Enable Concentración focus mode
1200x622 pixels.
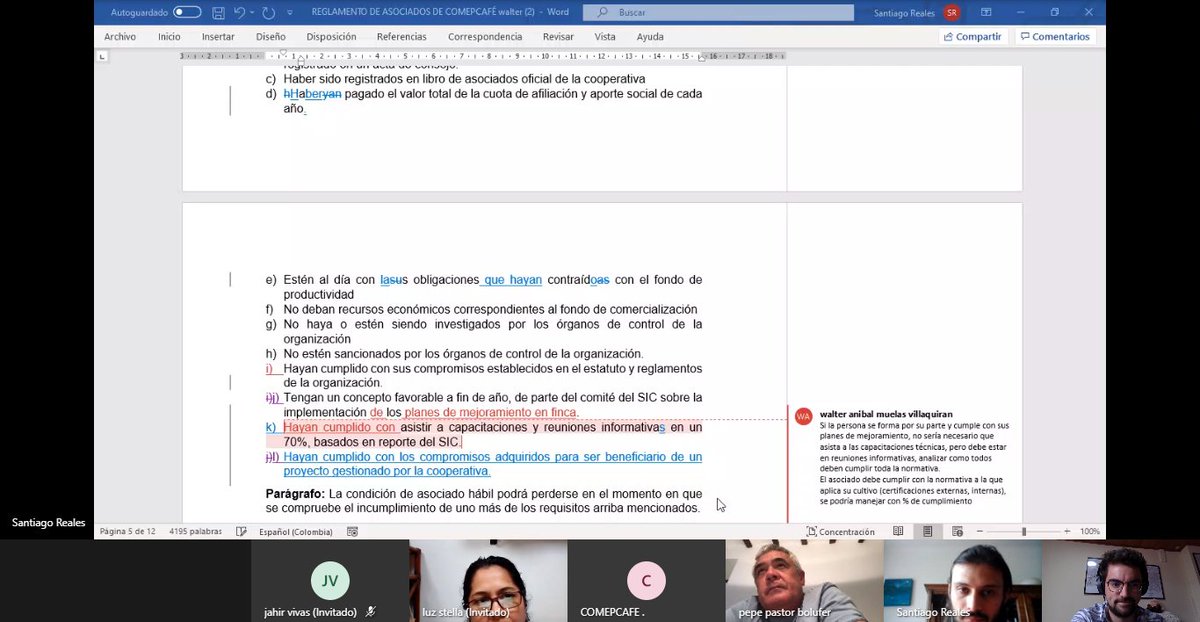pos(840,532)
